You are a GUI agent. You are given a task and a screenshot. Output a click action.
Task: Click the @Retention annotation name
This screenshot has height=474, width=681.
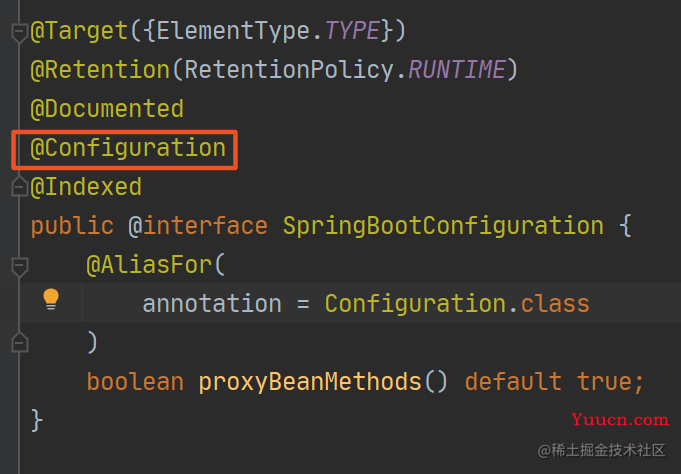click(100, 70)
